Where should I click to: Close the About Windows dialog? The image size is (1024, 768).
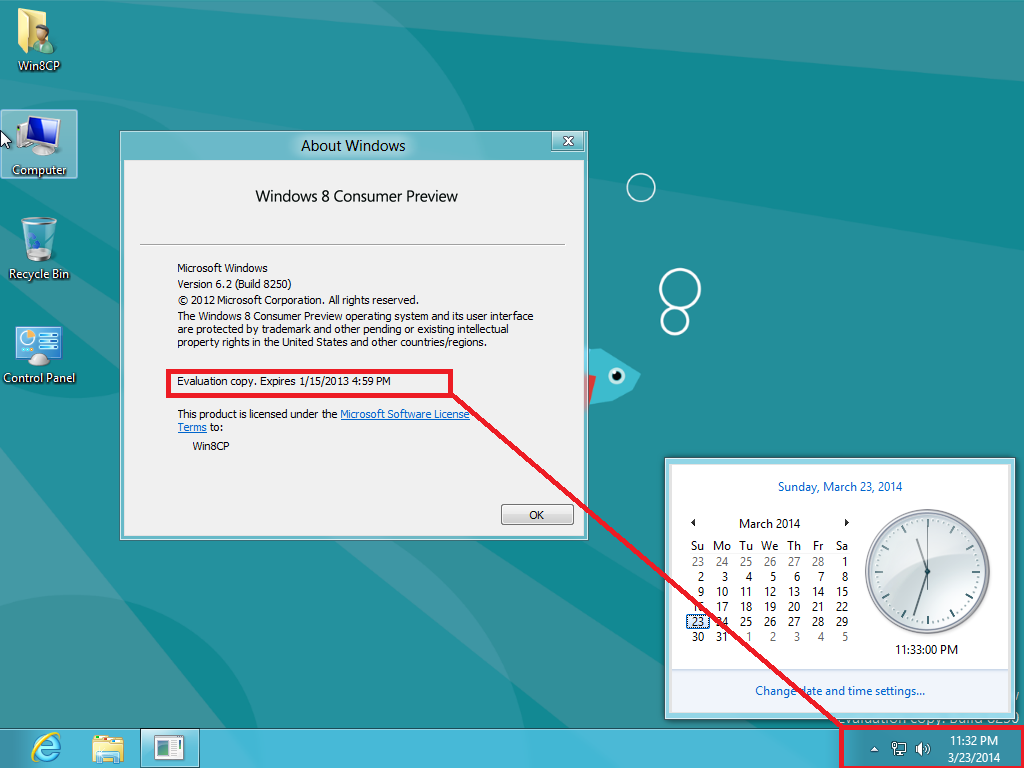pos(568,141)
